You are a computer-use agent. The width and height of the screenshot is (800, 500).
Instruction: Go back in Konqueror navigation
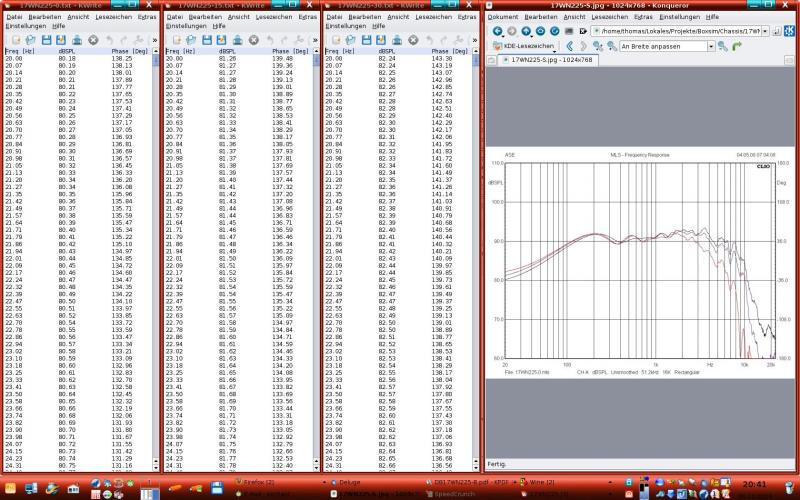tap(497, 31)
